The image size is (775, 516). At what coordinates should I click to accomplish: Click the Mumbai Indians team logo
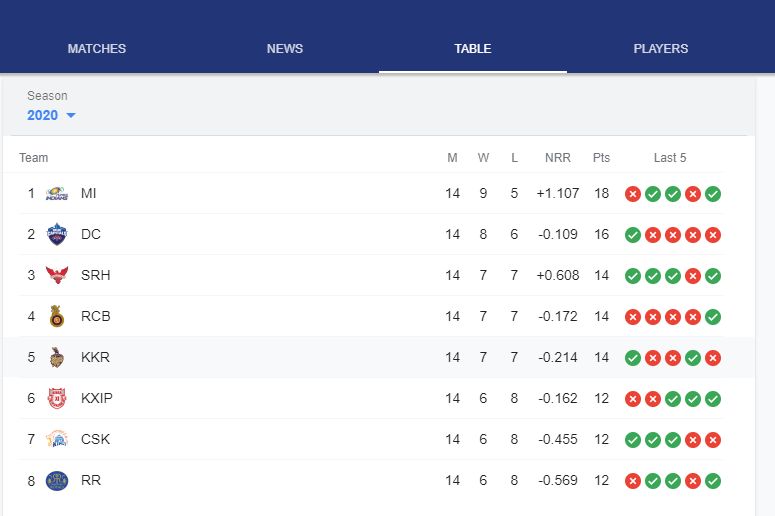pos(57,193)
